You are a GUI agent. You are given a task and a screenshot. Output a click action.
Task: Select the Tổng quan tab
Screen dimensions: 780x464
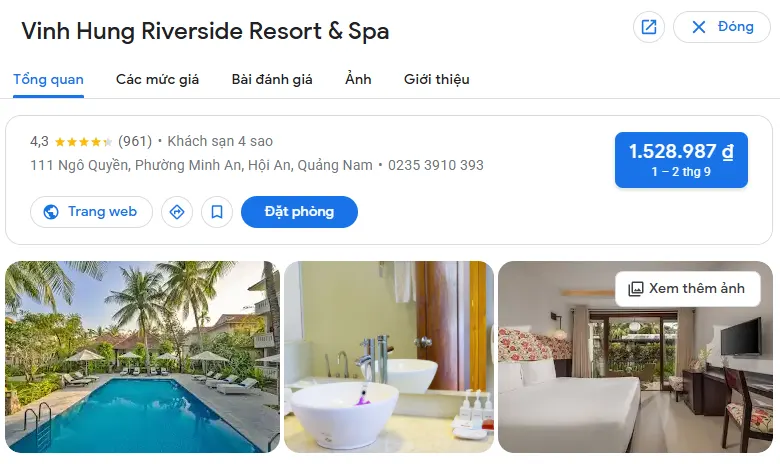tap(48, 80)
